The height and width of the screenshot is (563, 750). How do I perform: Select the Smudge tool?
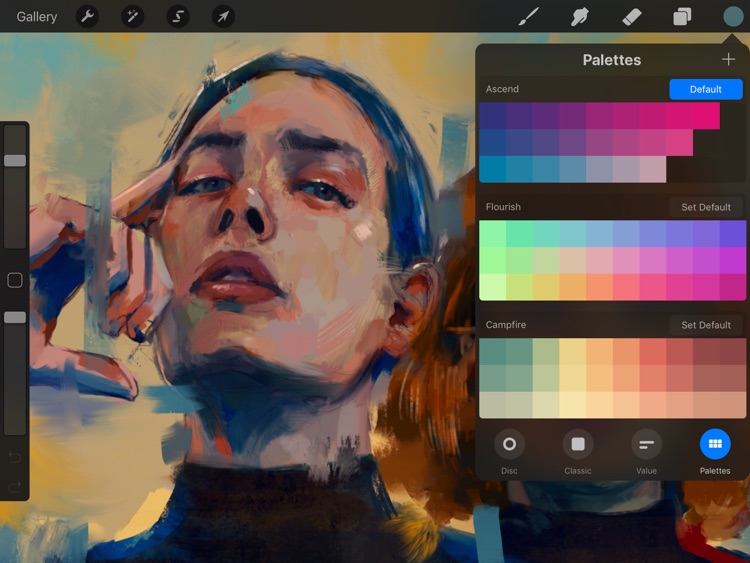click(580, 16)
